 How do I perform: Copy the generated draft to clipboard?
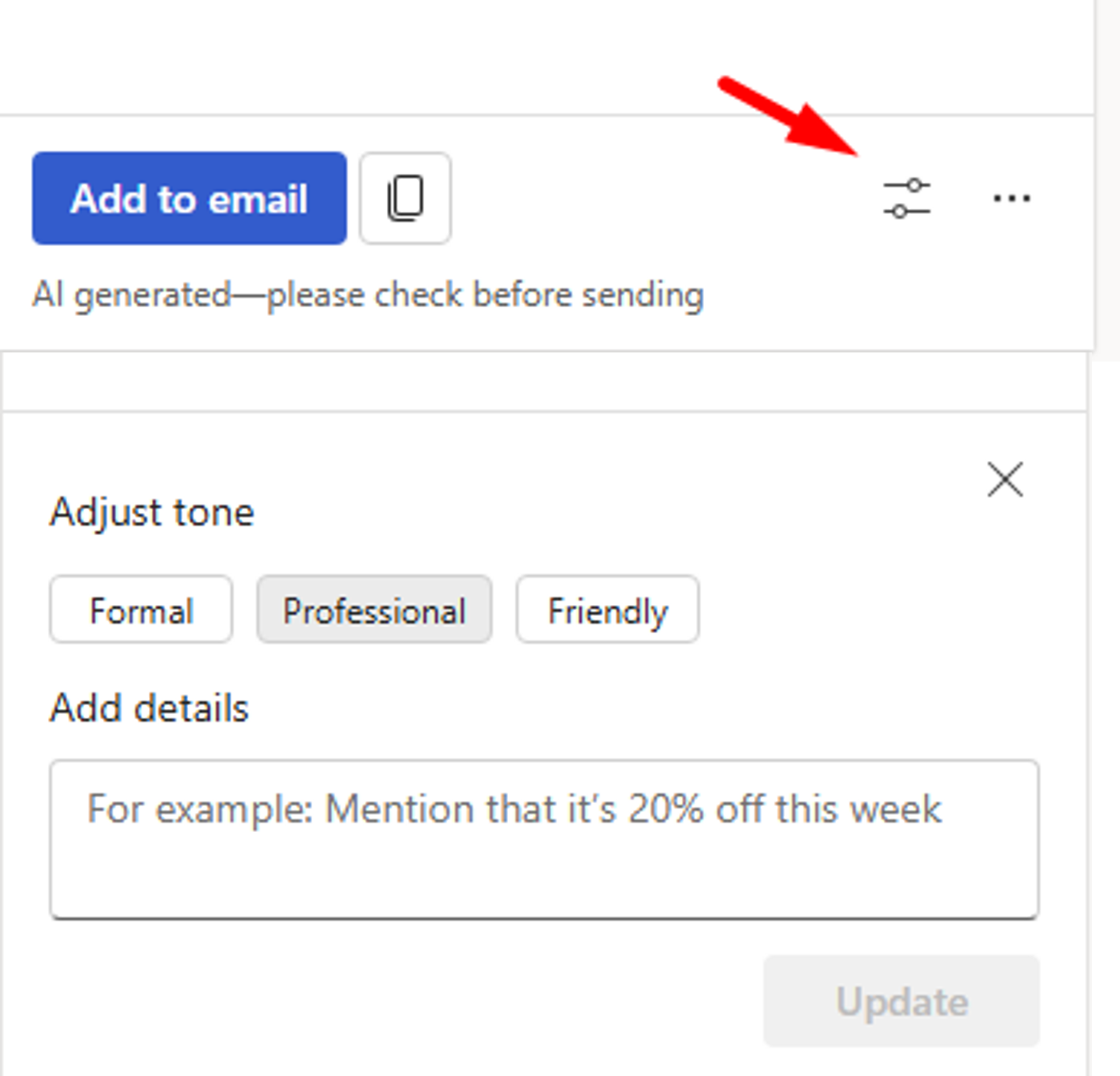(405, 198)
